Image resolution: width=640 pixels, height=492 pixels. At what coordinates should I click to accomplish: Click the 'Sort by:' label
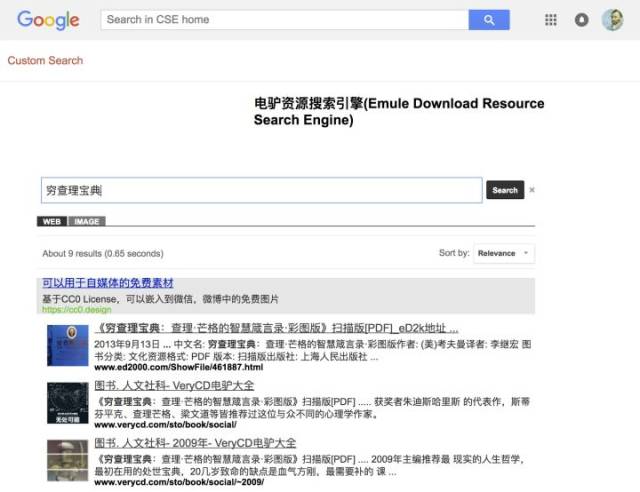tap(454, 253)
